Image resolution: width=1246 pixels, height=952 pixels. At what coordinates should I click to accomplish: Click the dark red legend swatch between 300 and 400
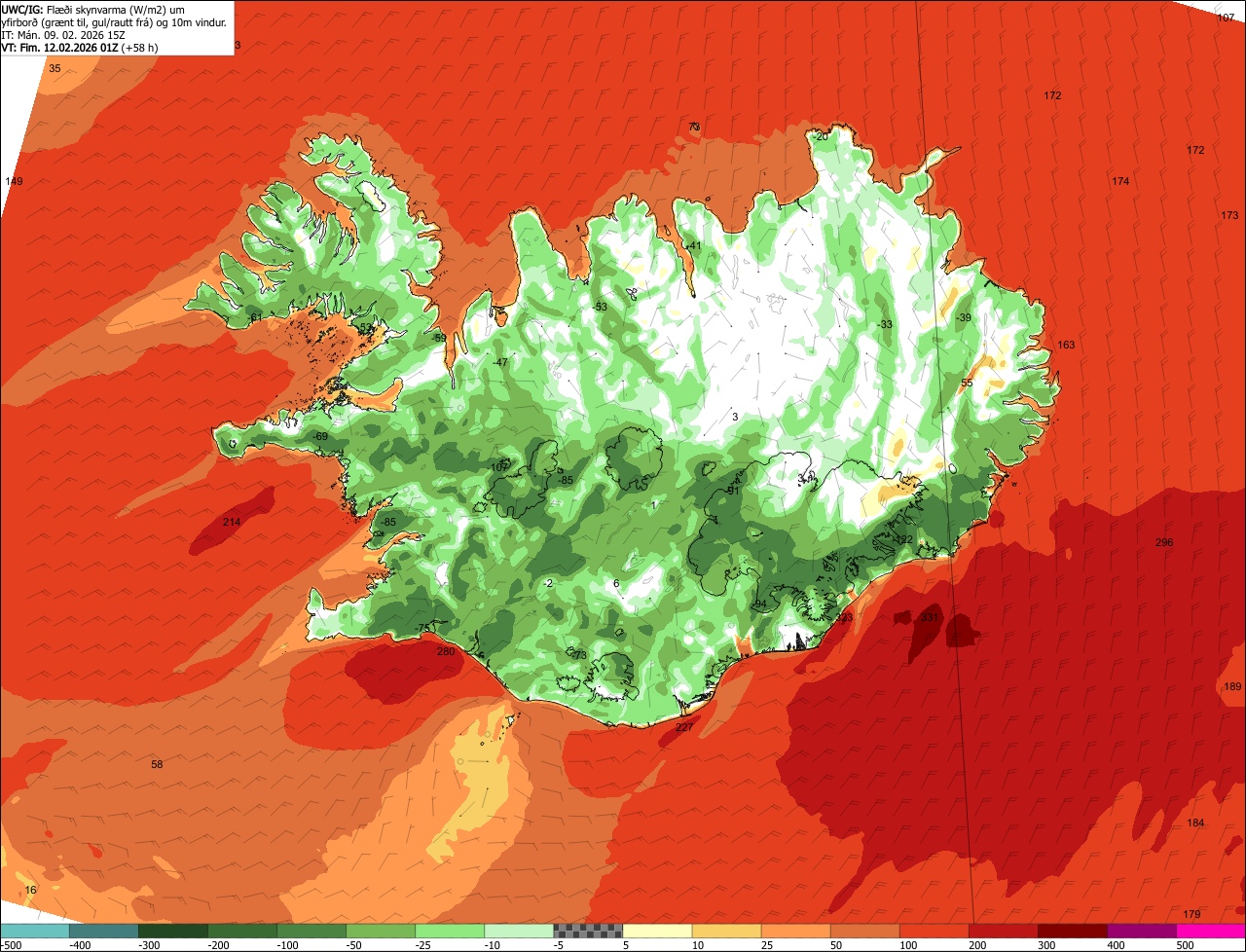click(1073, 931)
